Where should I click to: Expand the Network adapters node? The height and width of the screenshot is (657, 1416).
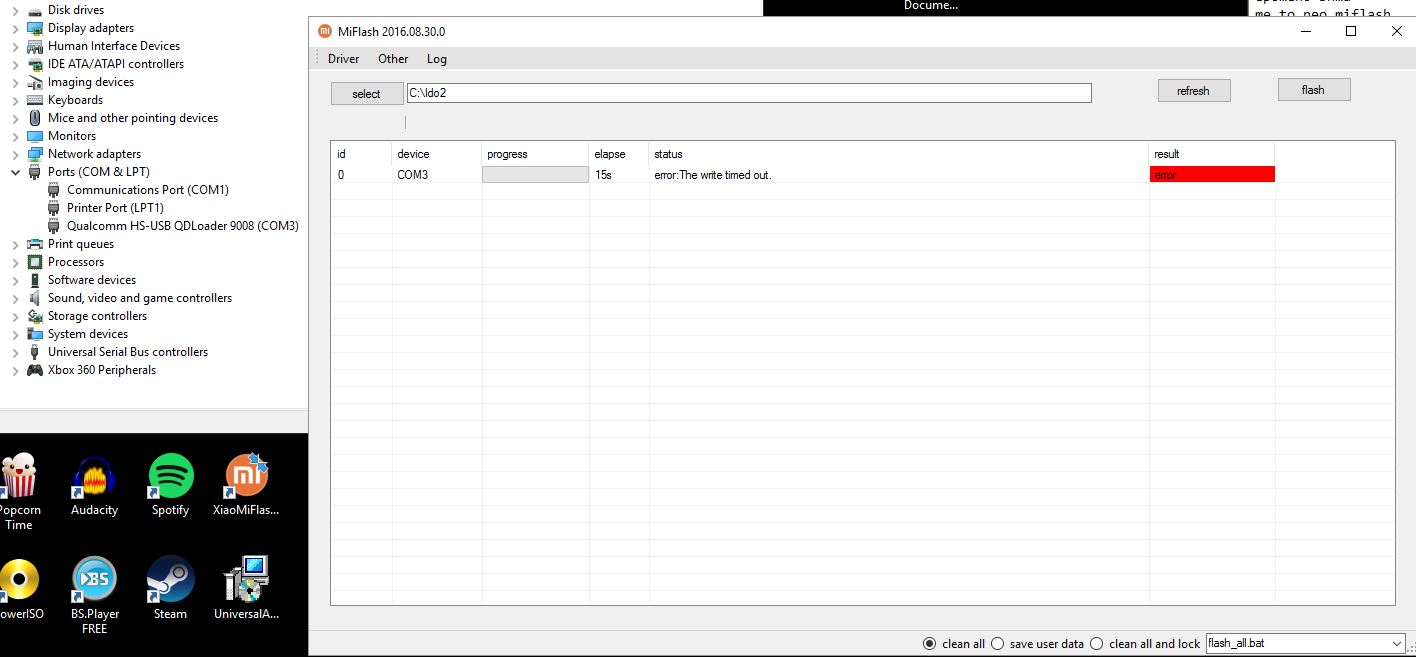pyautogui.click(x=15, y=154)
